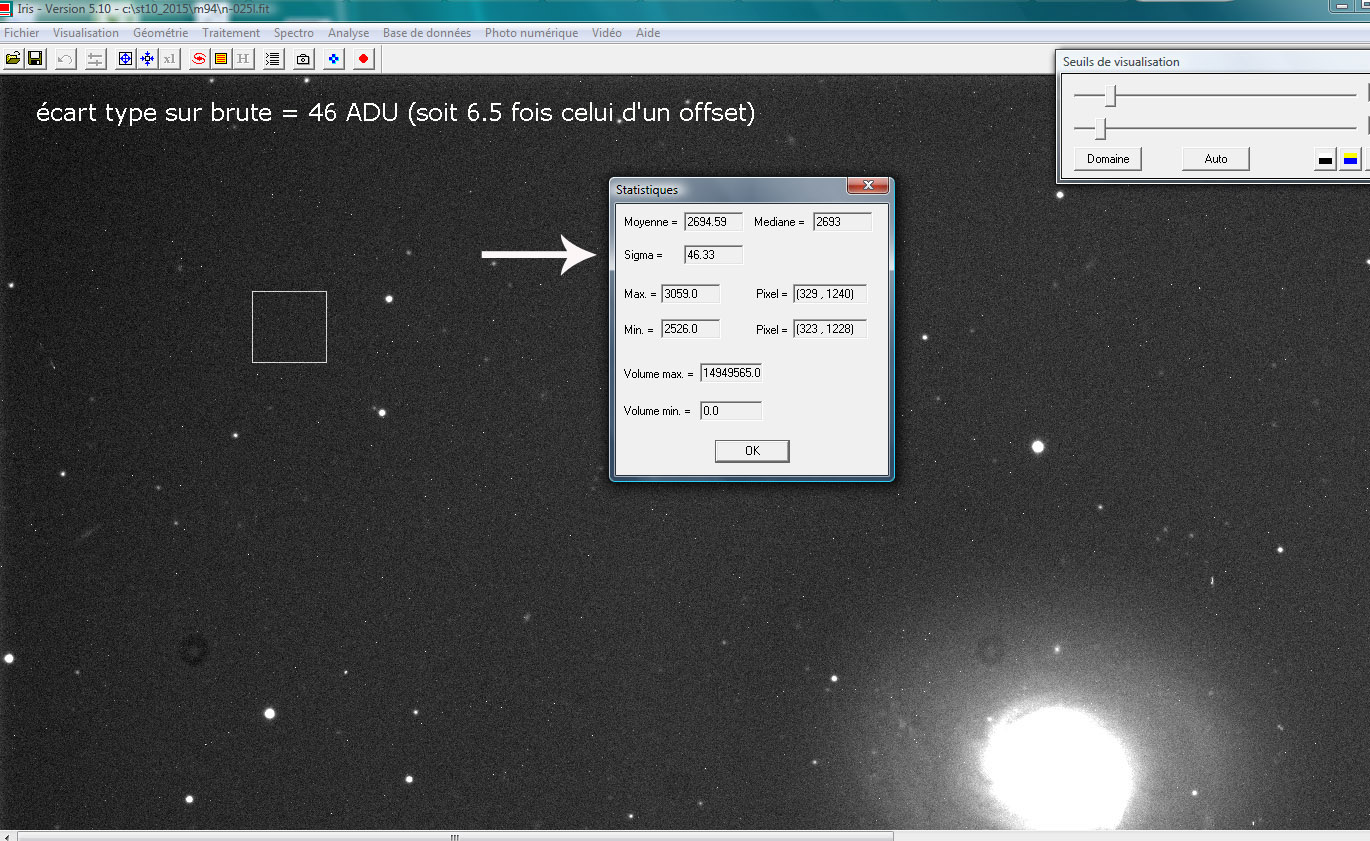Open the threshold sliders toolbar icon
Screen dimensions: 1370x841
click(95, 59)
